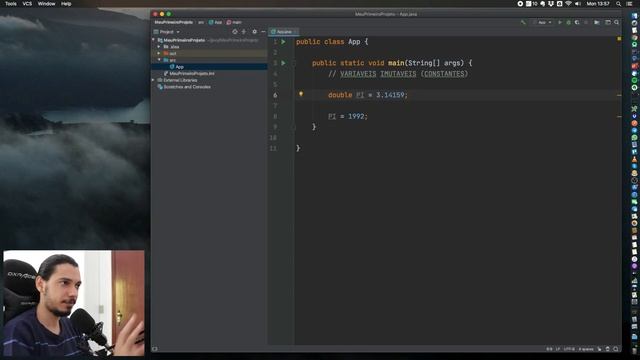
Task: Click the build project hammer icon
Action: point(523,22)
